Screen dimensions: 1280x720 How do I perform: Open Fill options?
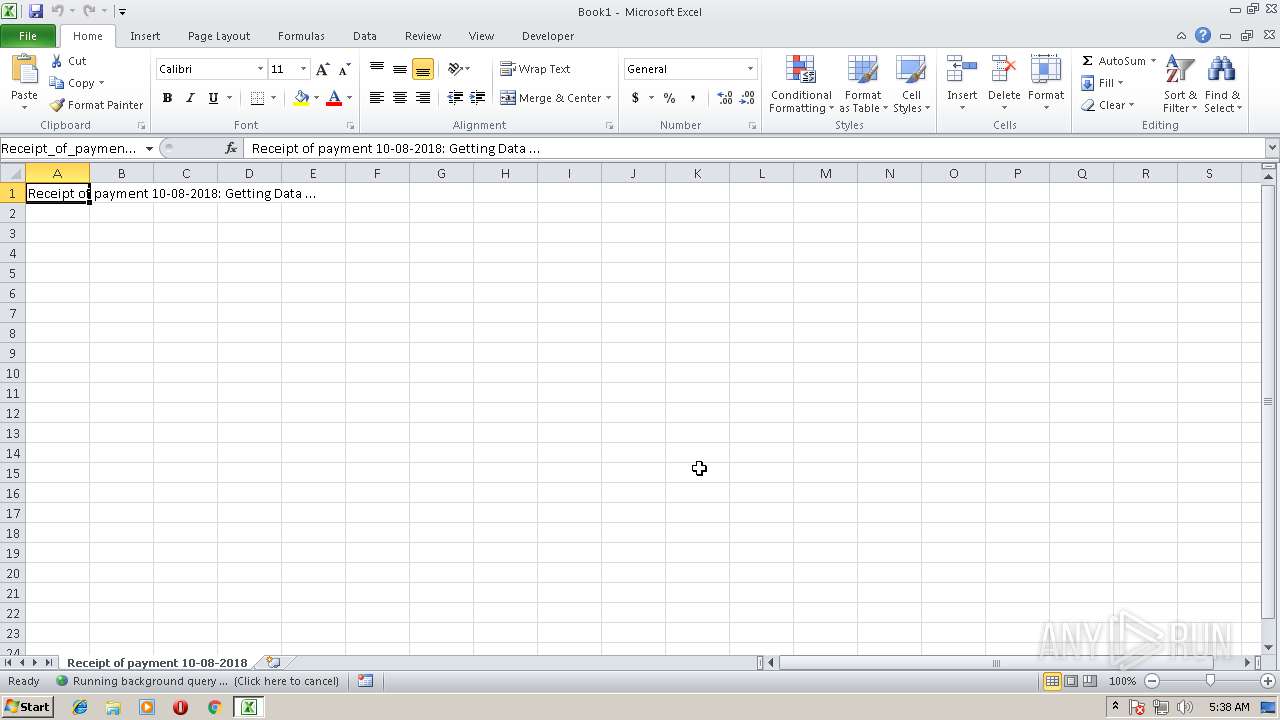pyautogui.click(x=1102, y=83)
